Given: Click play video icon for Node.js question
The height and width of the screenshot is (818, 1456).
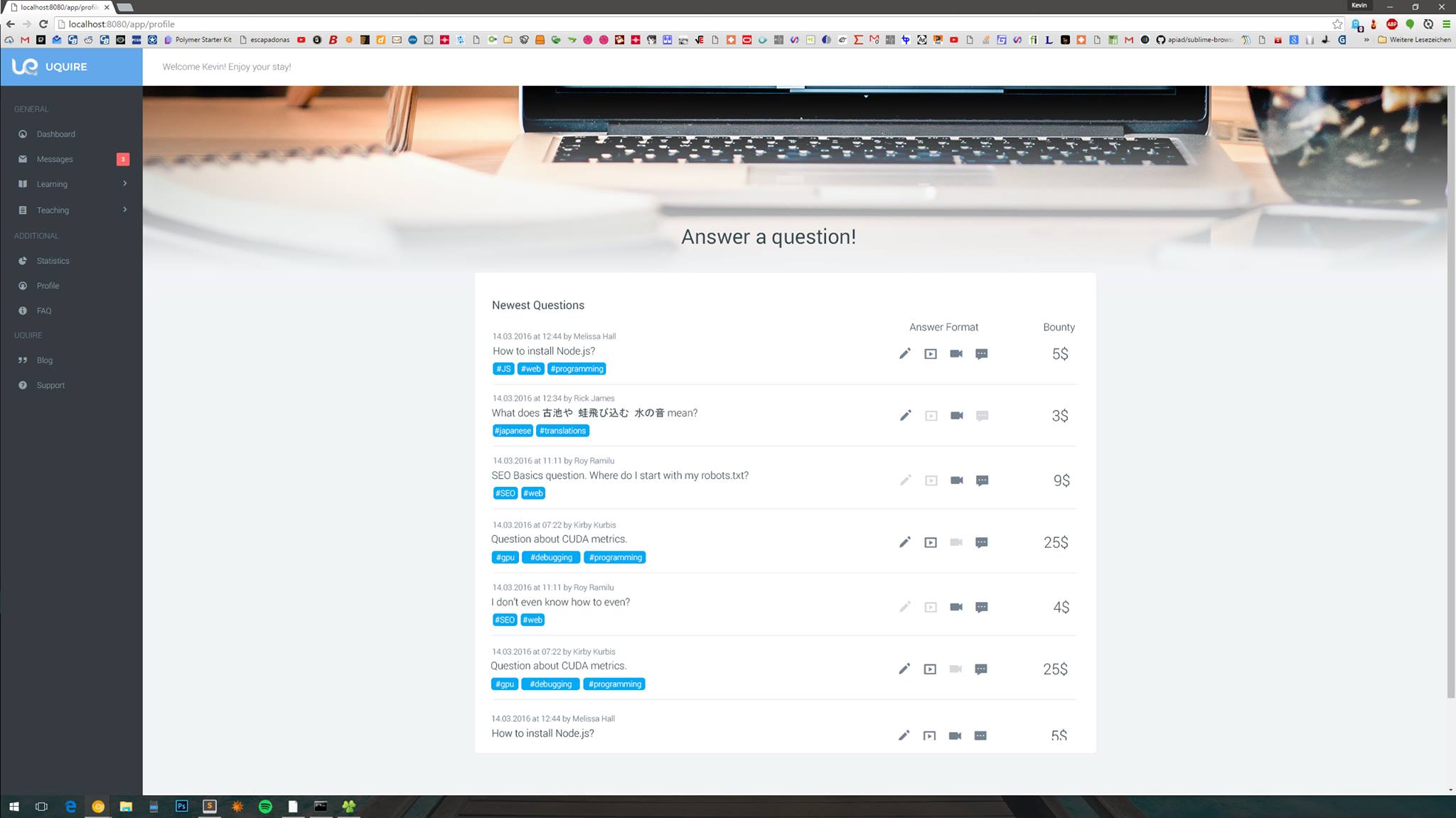Looking at the screenshot, I should coord(931,354).
